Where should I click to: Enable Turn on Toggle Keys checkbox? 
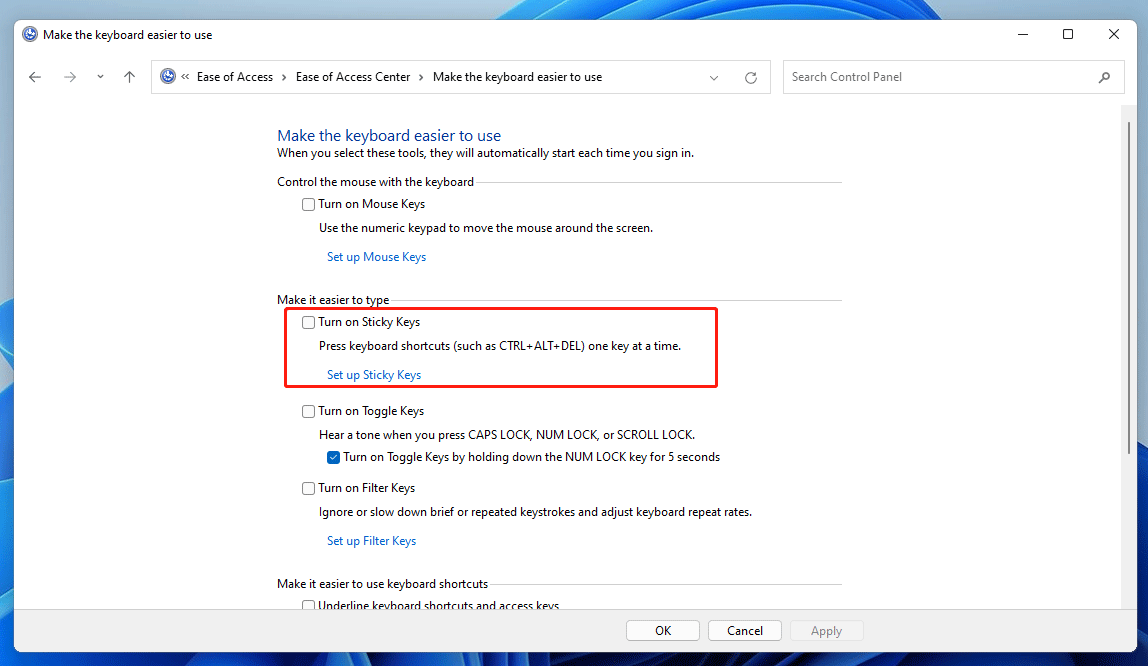coord(308,411)
